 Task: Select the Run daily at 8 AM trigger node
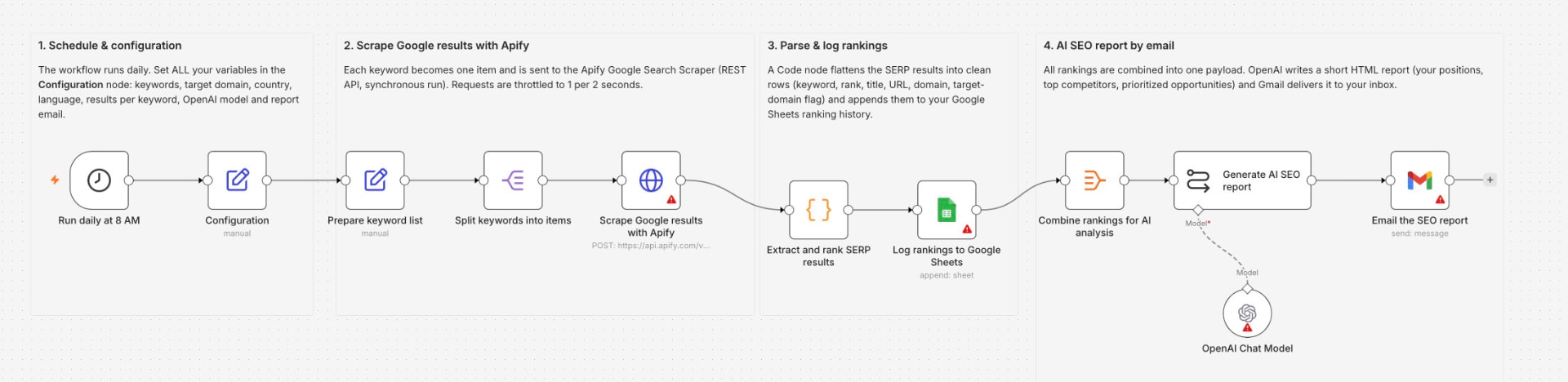[x=99, y=180]
